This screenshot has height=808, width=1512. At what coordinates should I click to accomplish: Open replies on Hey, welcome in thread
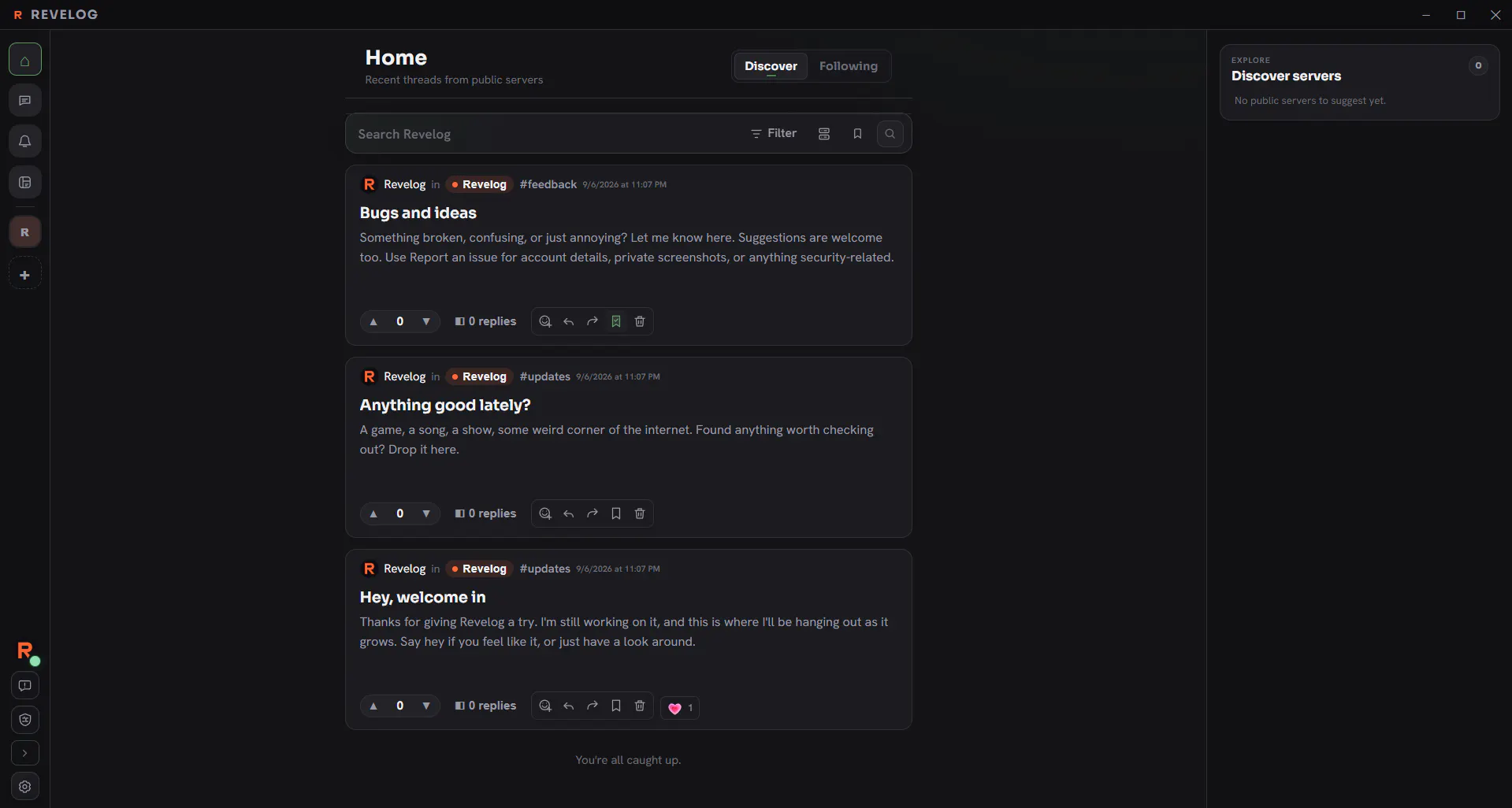[x=485, y=706]
